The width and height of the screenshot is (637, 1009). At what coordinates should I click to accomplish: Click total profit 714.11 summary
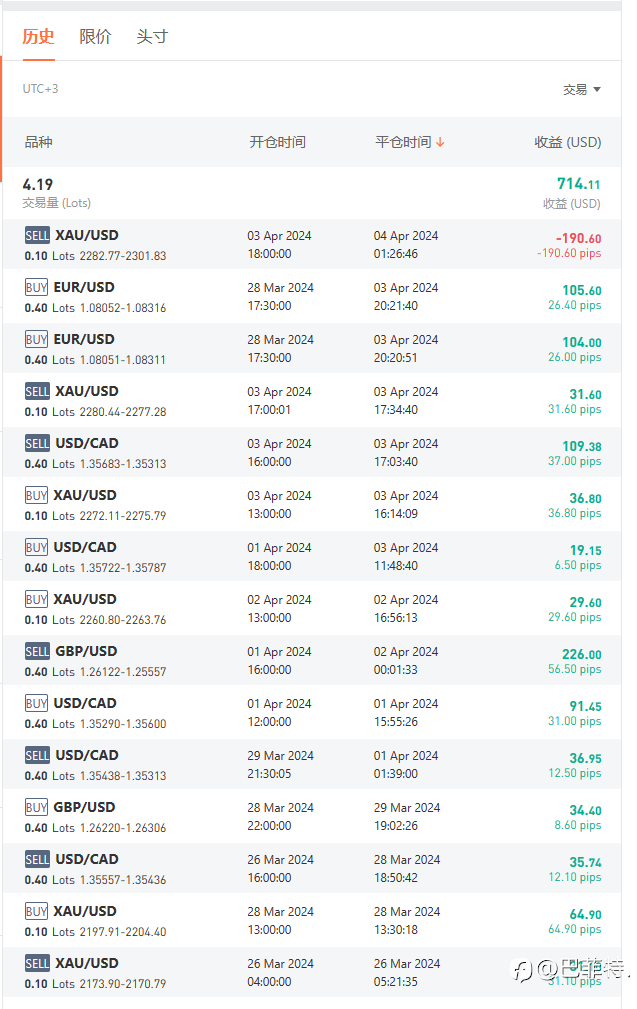[x=578, y=184]
